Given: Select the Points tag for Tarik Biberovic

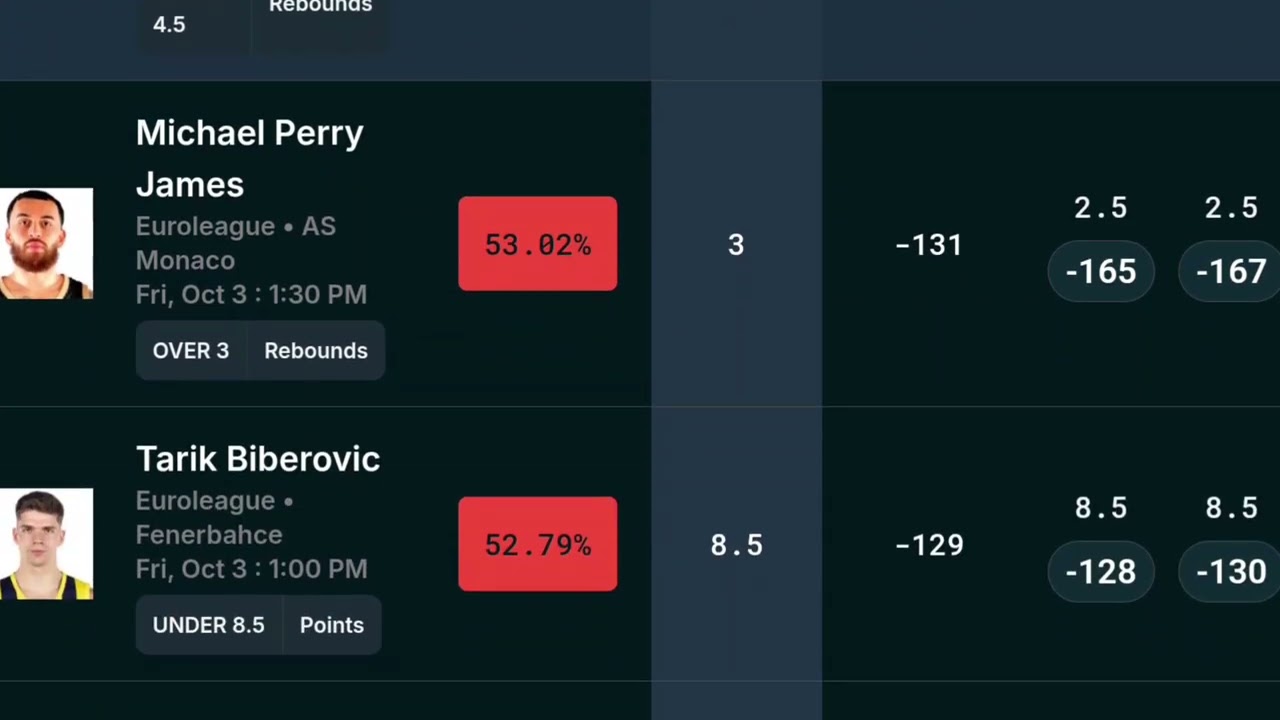Looking at the screenshot, I should (332, 625).
